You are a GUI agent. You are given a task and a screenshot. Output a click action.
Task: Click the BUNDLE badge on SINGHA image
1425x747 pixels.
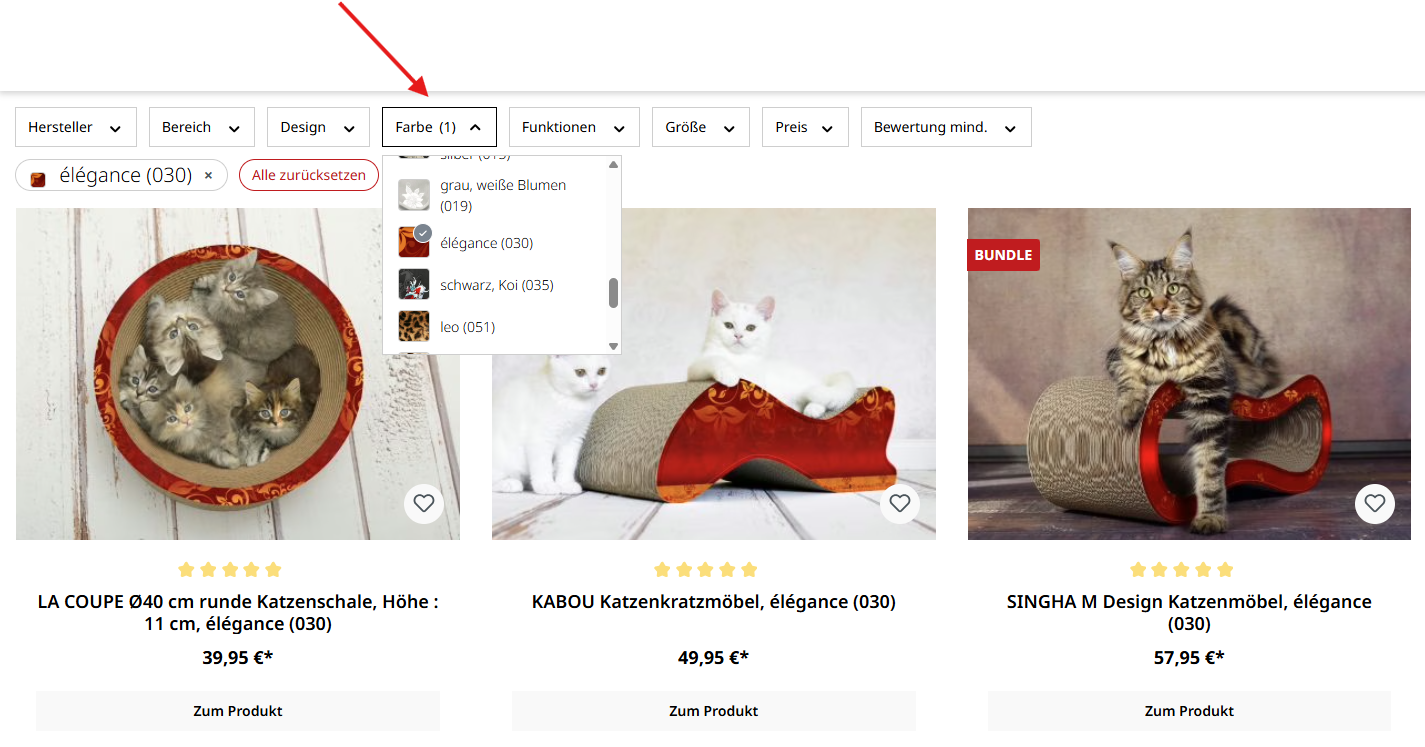[x=1003, y=255]
